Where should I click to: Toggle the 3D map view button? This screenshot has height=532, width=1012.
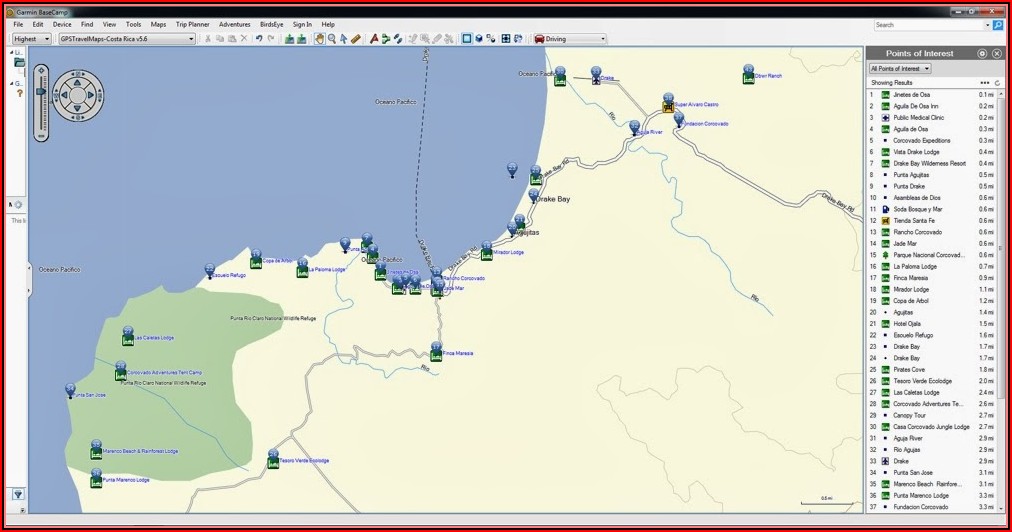coord(479,39)
